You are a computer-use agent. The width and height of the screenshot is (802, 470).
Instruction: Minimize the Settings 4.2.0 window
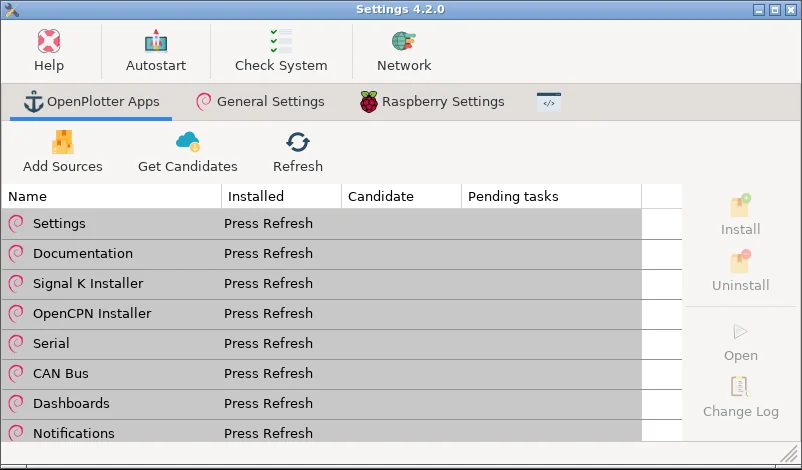(x=759, y=10)
